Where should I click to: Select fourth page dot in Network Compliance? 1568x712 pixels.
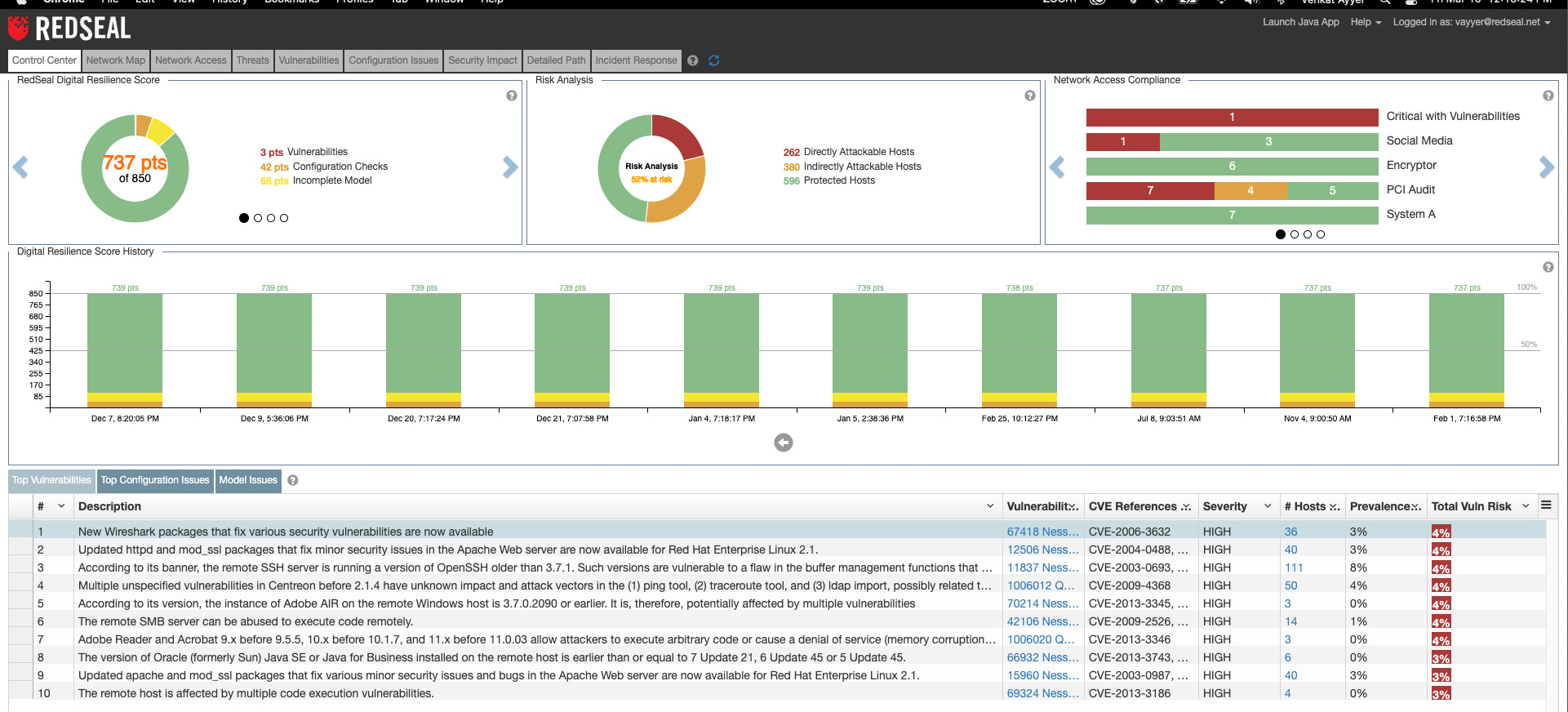tap(1321, 234)
